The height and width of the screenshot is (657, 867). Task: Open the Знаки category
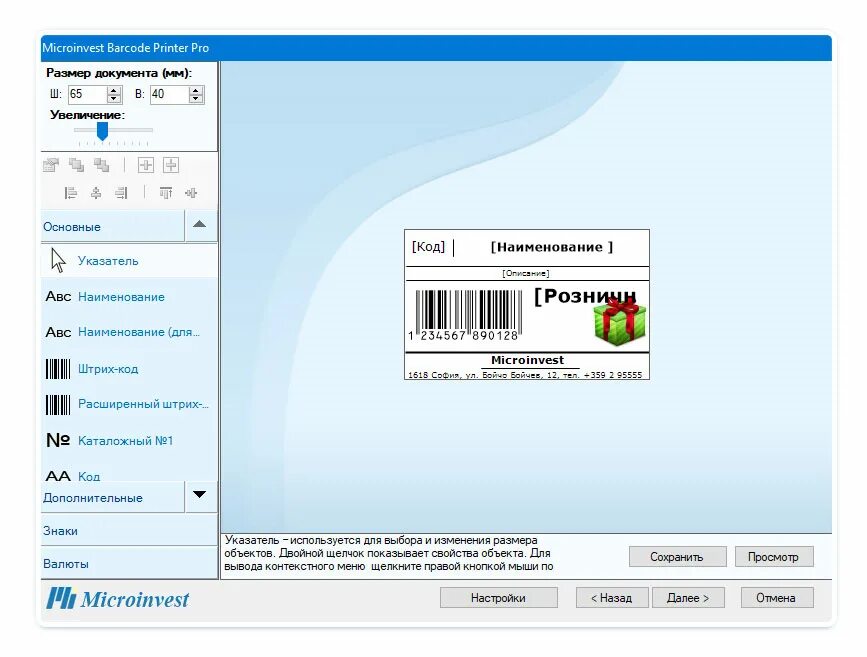(x=129, y=530)
